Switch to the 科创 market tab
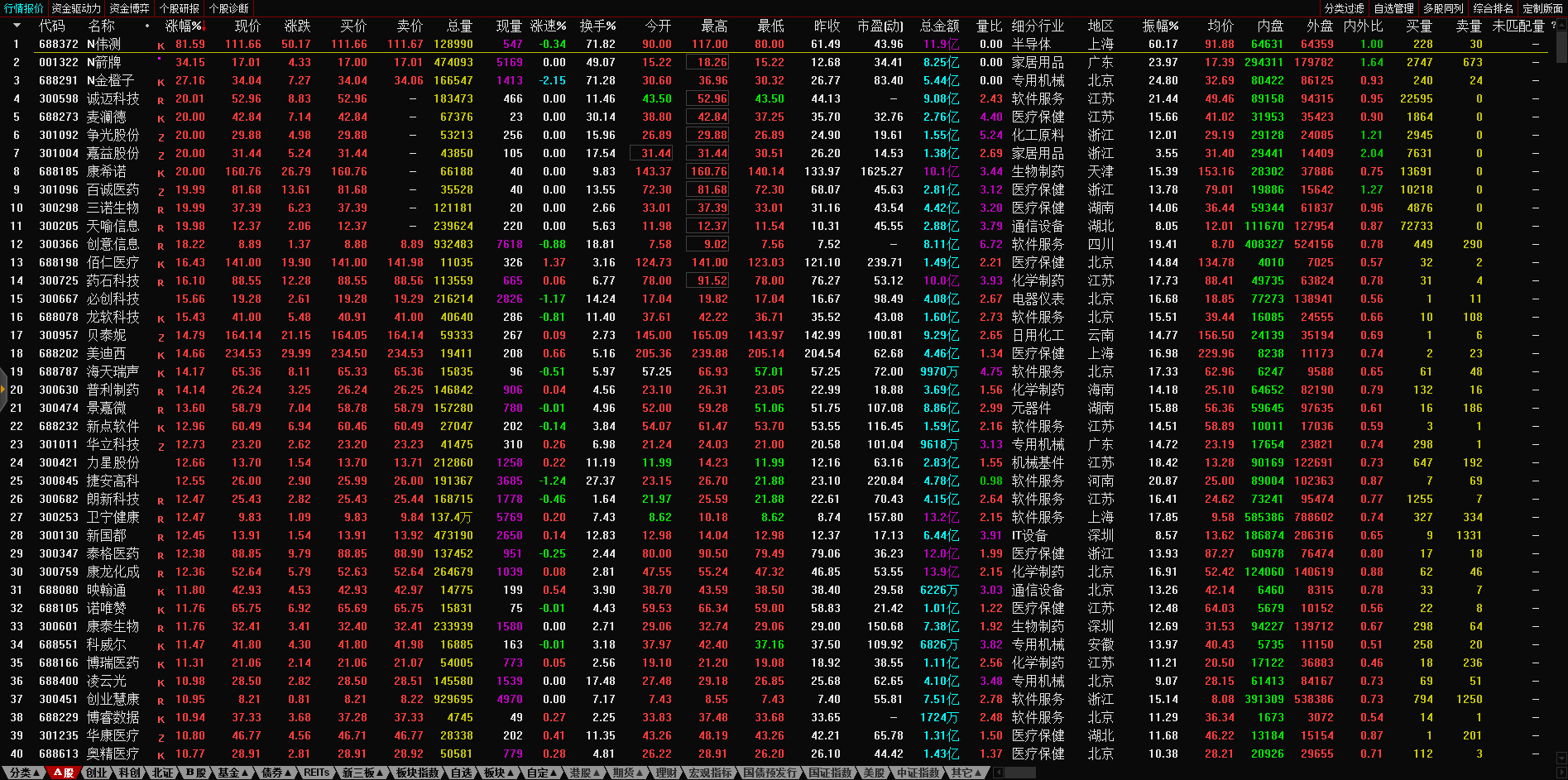Viewport: 1568px width, 780px height. click(129, 773)
